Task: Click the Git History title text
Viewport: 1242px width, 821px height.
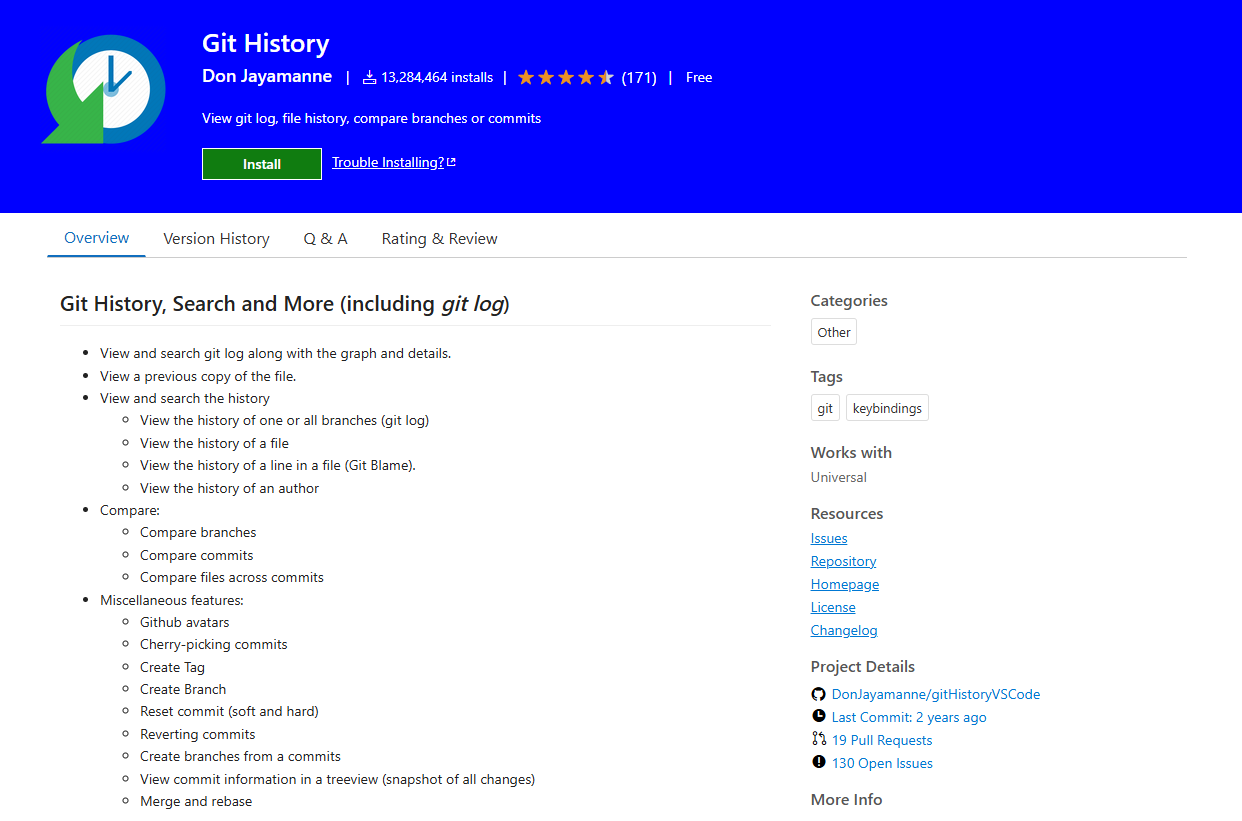Action: tap(265, 44)
